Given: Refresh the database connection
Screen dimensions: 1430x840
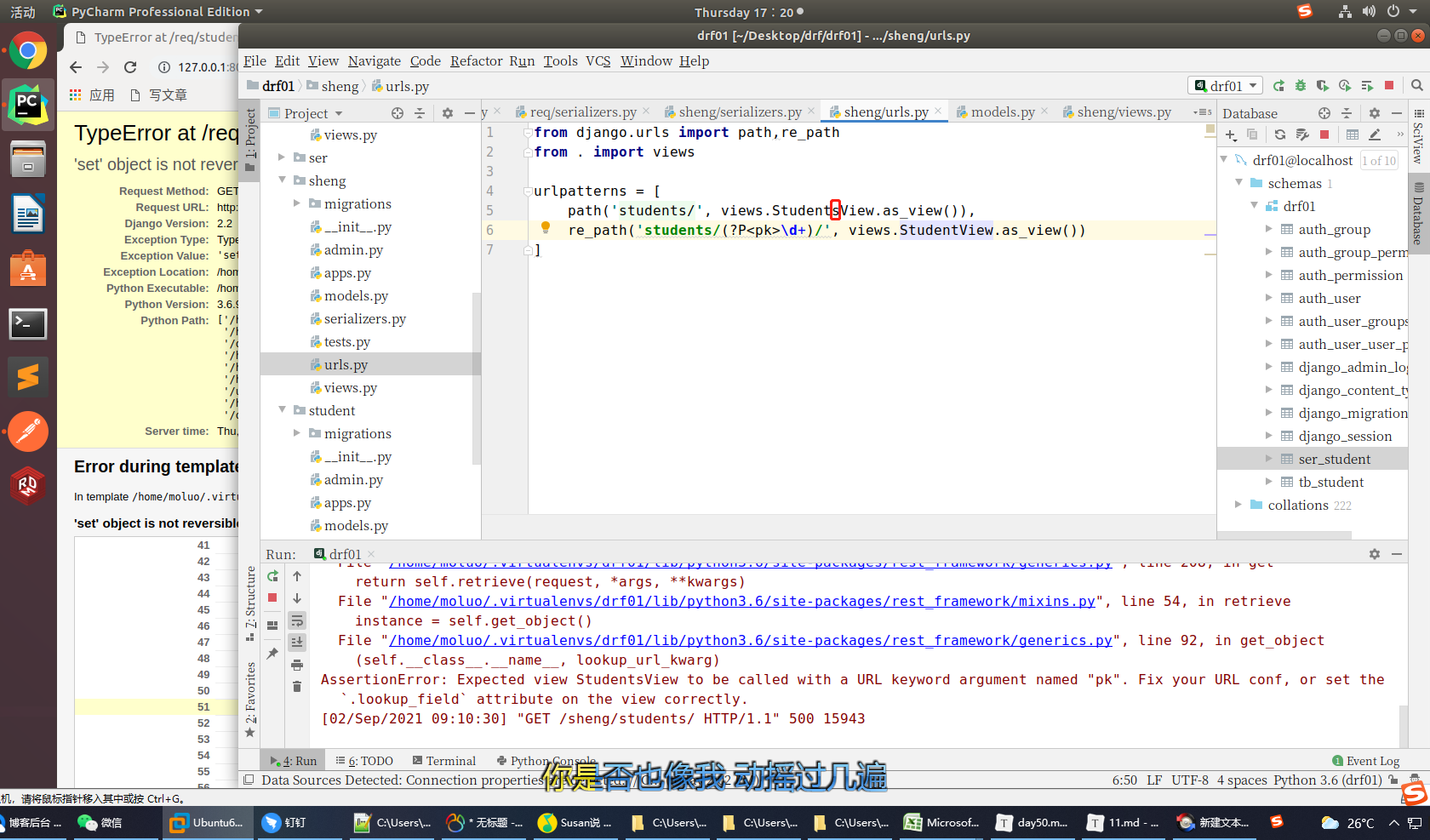Looking at the screenshot, I should click(x=1280, y=135).
